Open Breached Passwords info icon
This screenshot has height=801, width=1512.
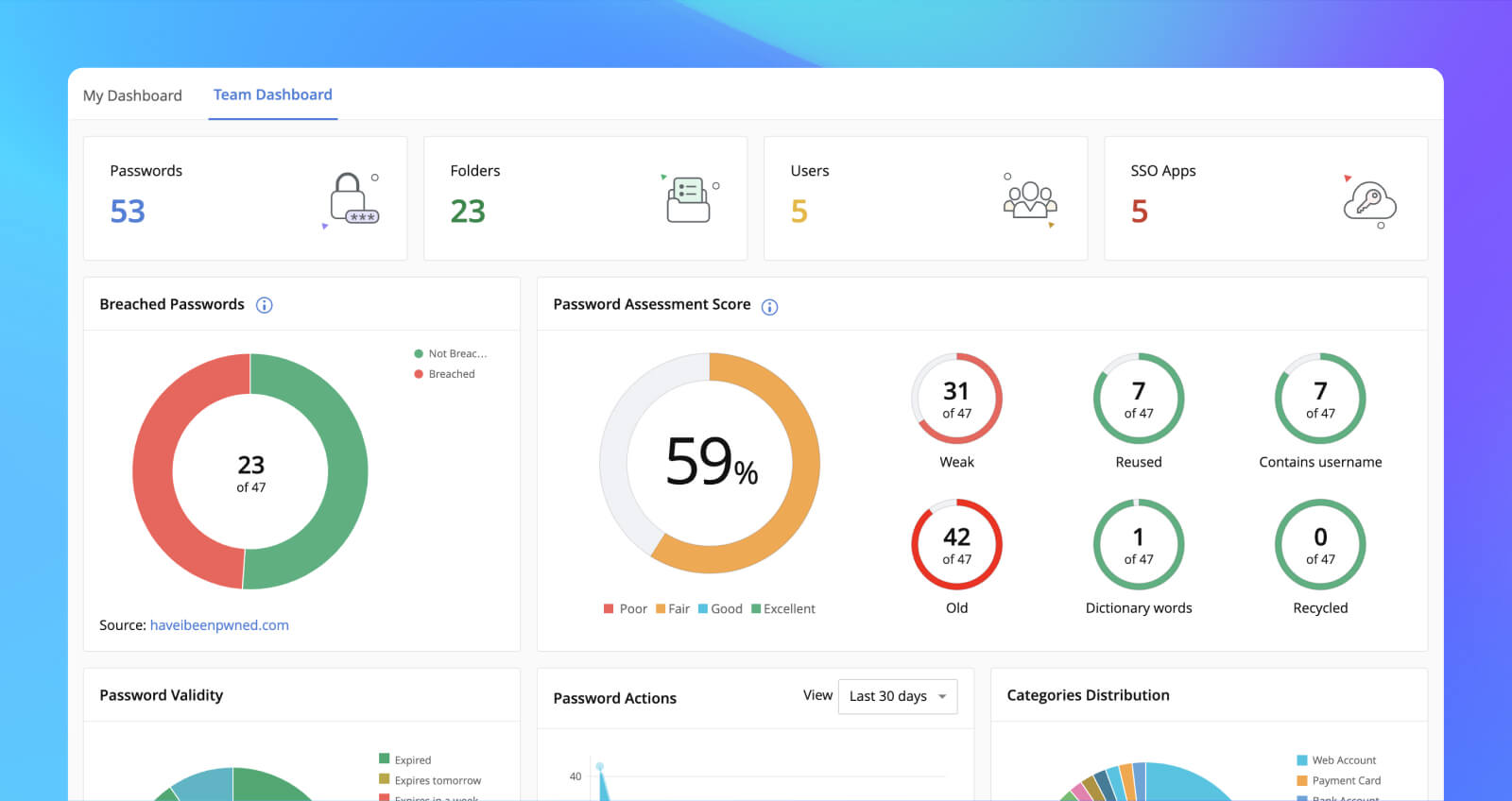(x=265, y=305)
